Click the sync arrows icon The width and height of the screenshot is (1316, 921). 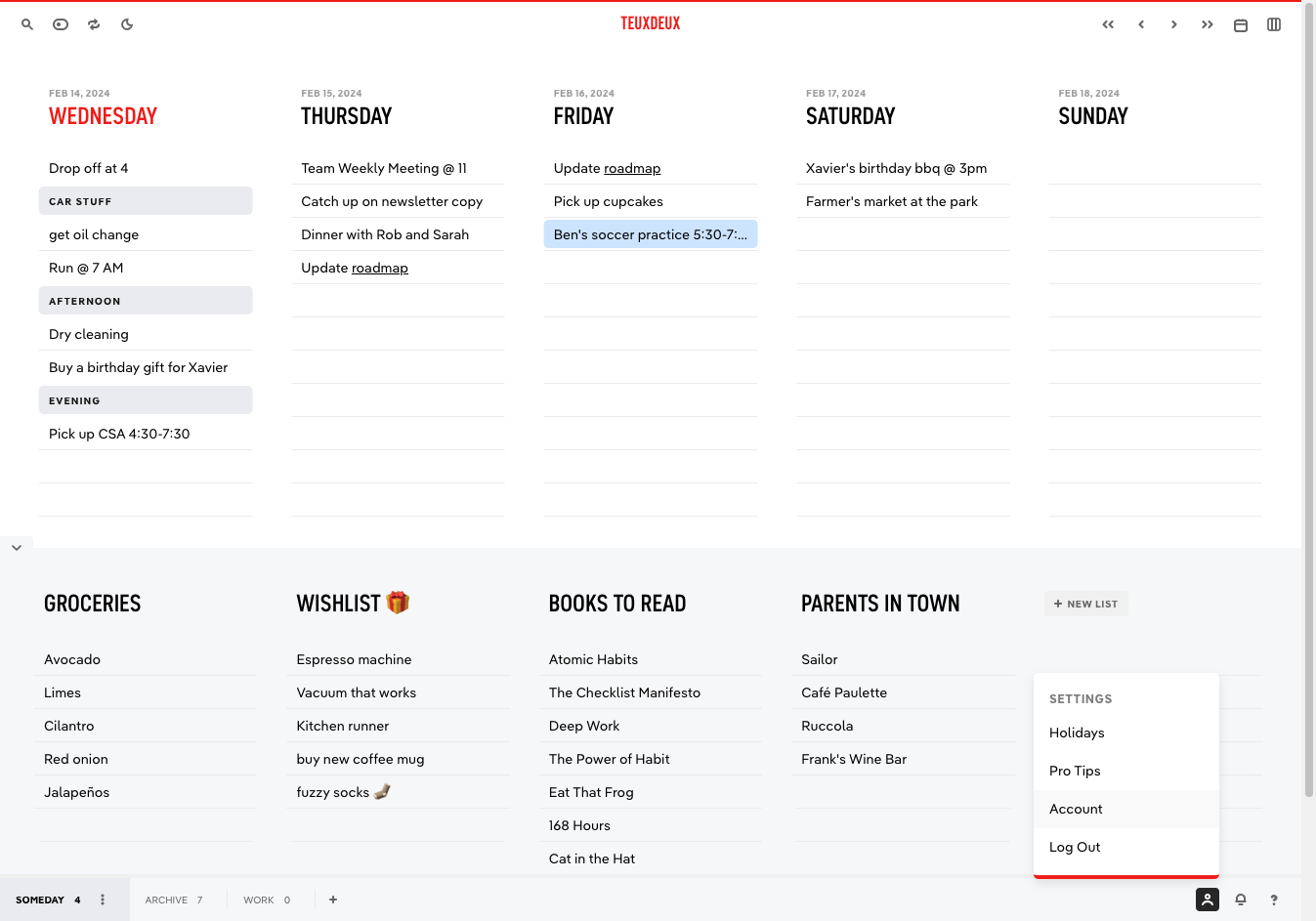coord(94,24)
